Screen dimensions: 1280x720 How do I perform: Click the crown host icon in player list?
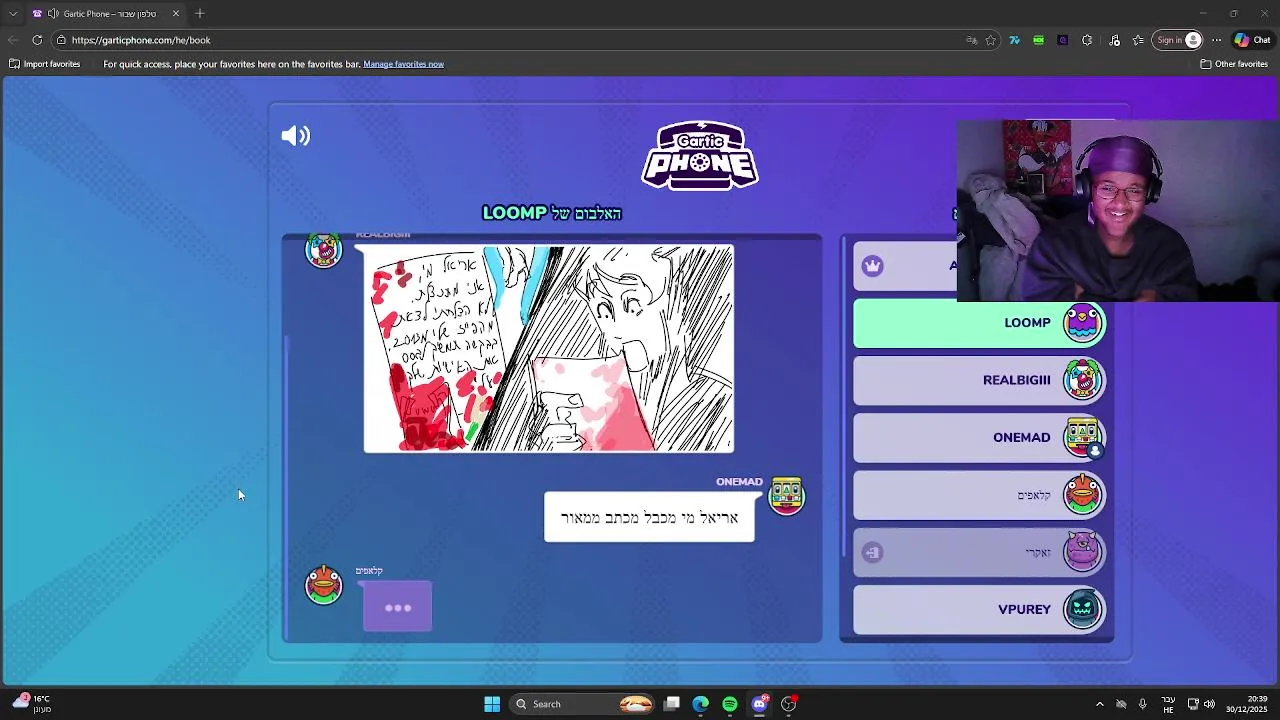[x=873, y=266]
